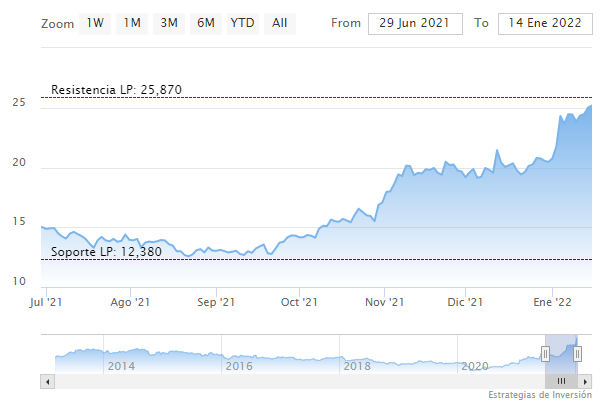
Task: Set zoom to 1M
Action: (x=131, y=23)
